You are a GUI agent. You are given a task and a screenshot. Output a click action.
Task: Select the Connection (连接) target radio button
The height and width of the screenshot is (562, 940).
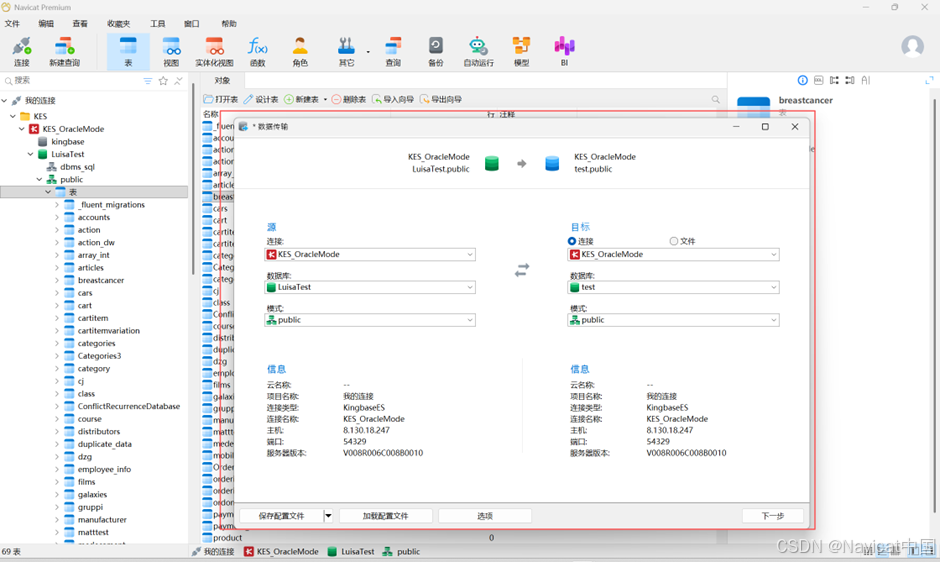click(x=572, y=241)
